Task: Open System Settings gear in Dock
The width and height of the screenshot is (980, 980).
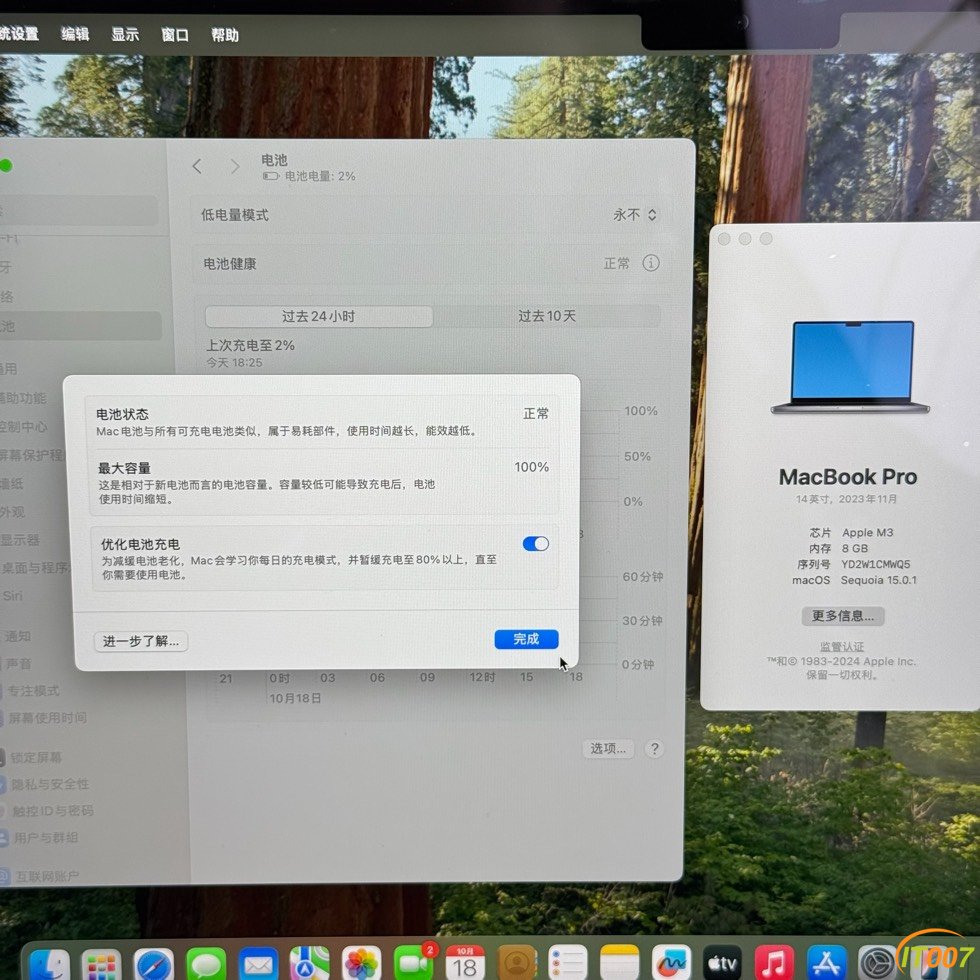Action: 878,964
